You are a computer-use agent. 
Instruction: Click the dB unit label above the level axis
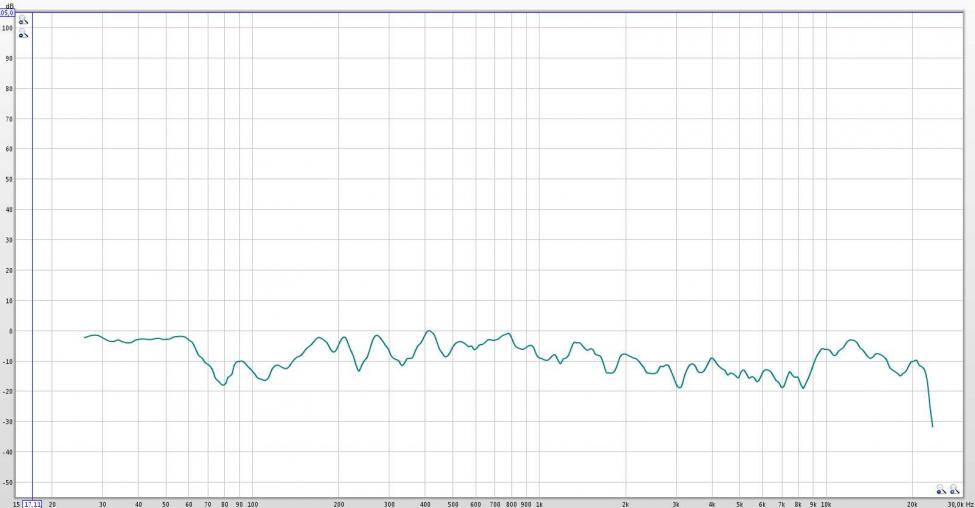9,6
